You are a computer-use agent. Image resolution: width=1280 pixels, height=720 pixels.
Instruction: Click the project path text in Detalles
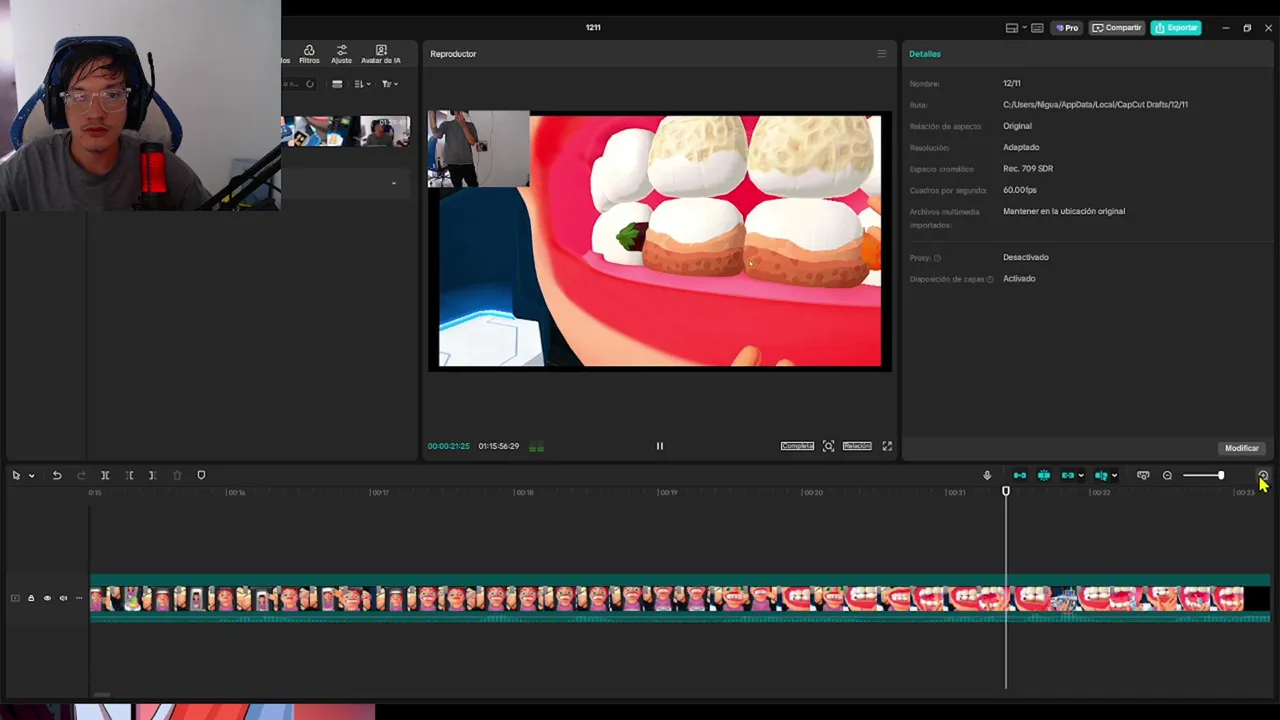point(1095,104)
